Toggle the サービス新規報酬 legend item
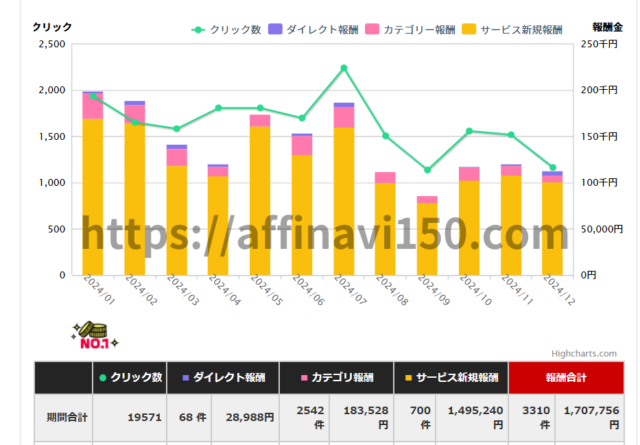640x445 pixels. [x=513, y=30]
